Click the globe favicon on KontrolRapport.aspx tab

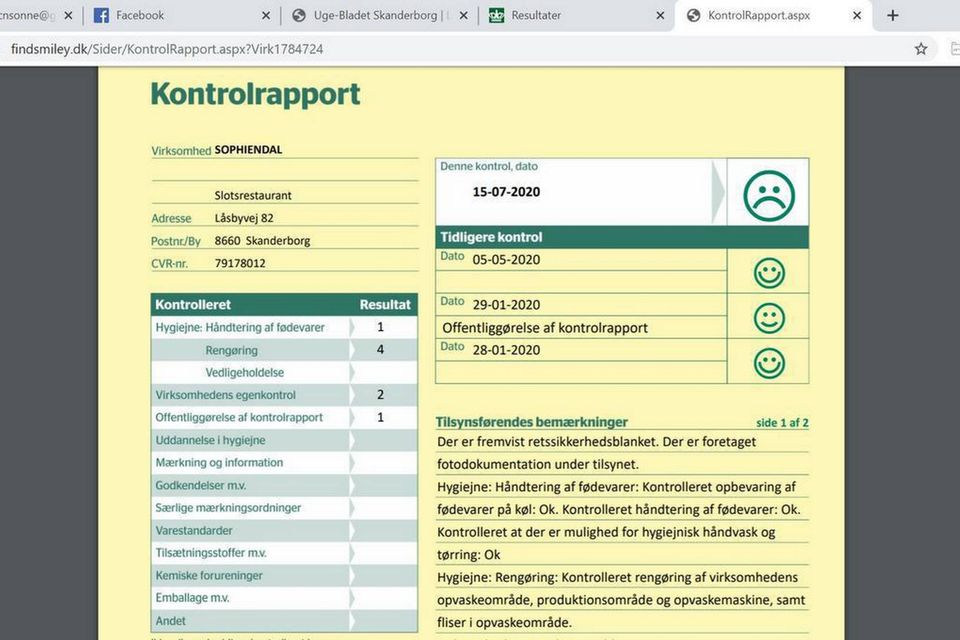click(693, 15)
